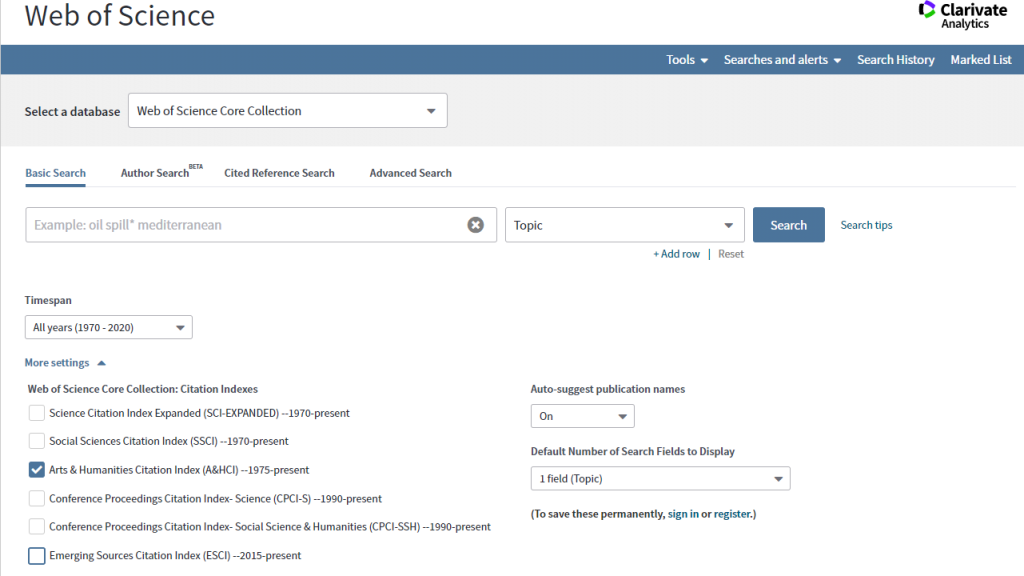Click inside the search query text box
1024x576 pixels.
(x=245, y=225)
